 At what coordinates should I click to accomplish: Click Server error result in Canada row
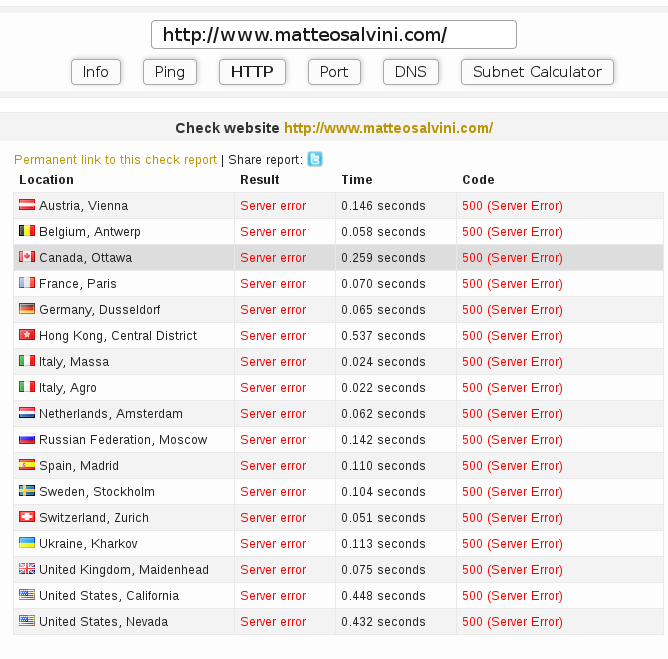(x=273, y=258)
